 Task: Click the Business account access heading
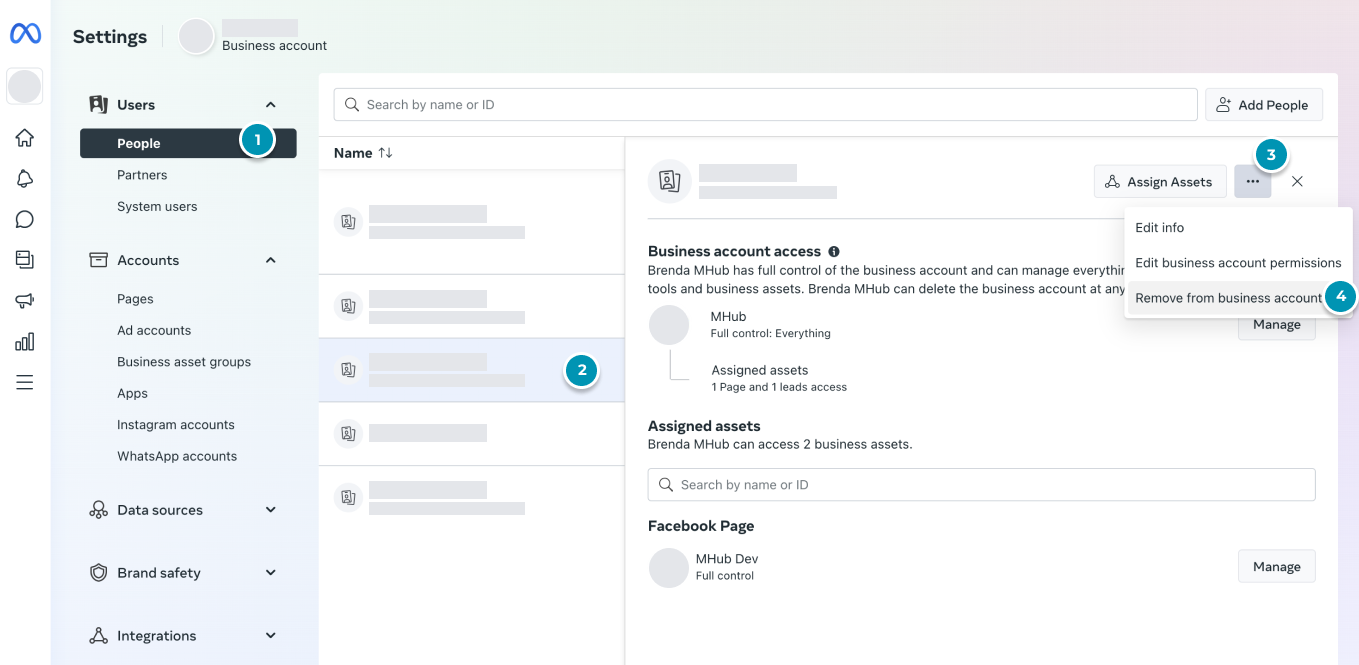point(734,252)
